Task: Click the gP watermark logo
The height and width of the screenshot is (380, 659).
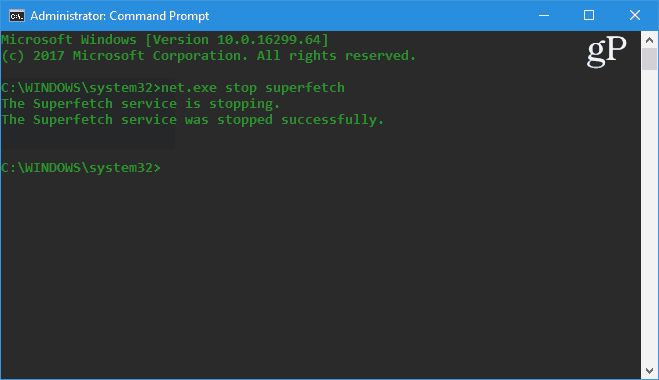Action: coord(606,52)
